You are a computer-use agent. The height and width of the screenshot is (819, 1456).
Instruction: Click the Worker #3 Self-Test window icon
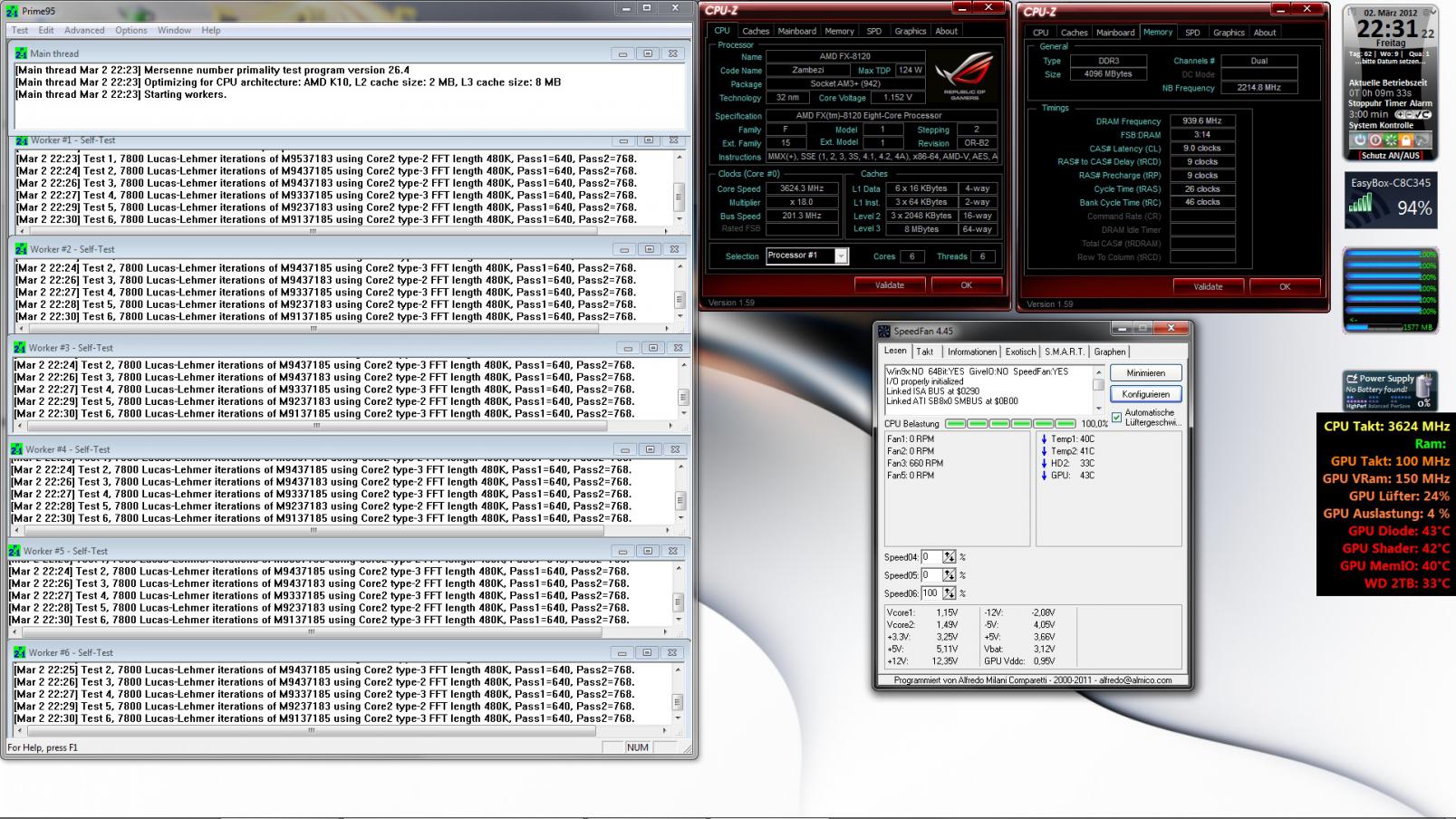pos(20,348)
